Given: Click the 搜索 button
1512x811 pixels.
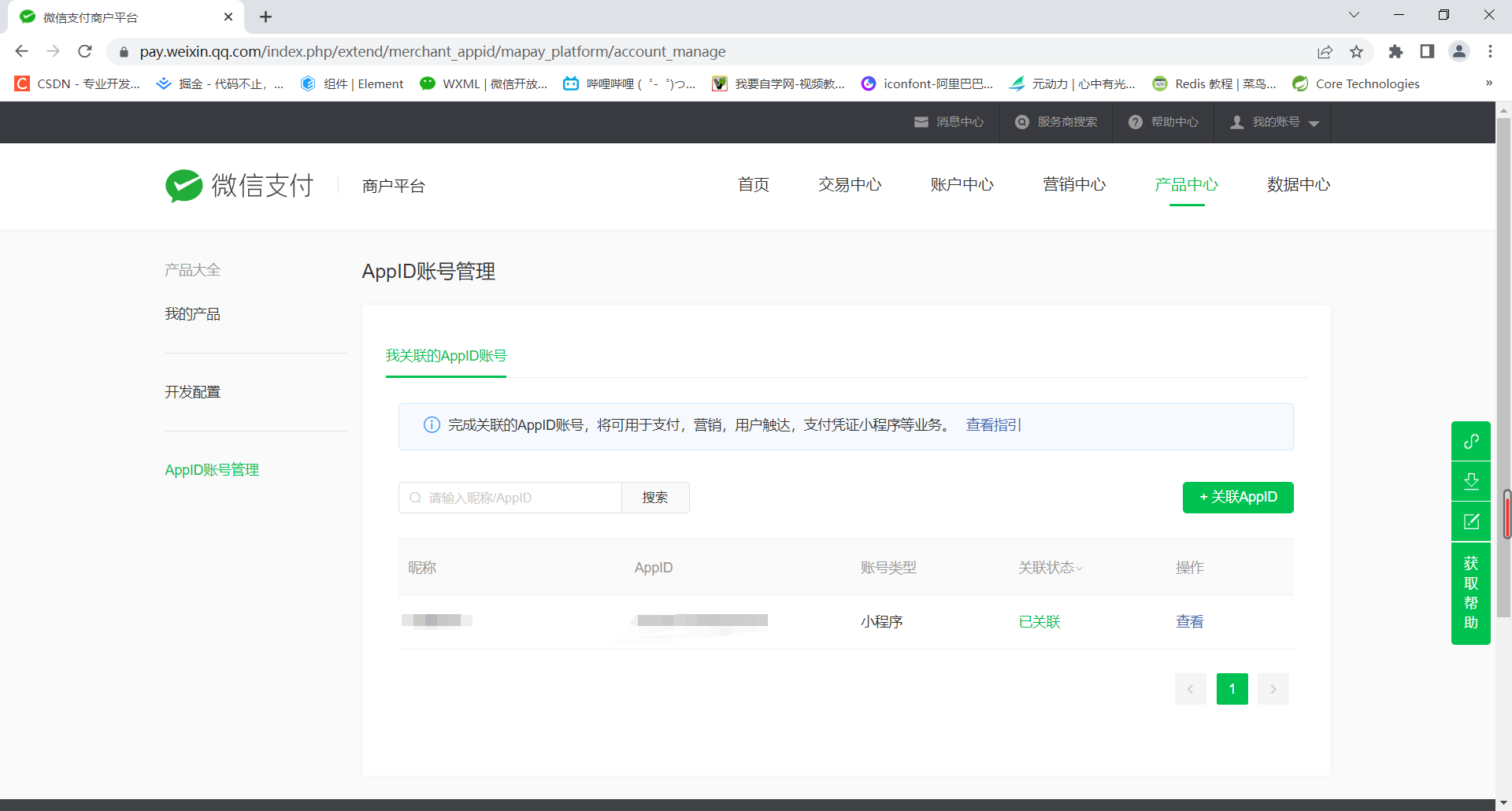Looking at the screenshot, I should pos(655,498).
